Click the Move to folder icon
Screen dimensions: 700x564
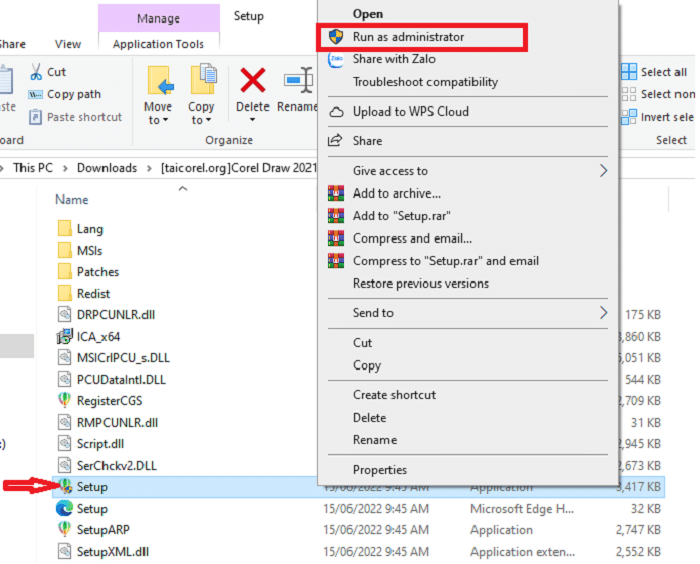tap(160, 81)
